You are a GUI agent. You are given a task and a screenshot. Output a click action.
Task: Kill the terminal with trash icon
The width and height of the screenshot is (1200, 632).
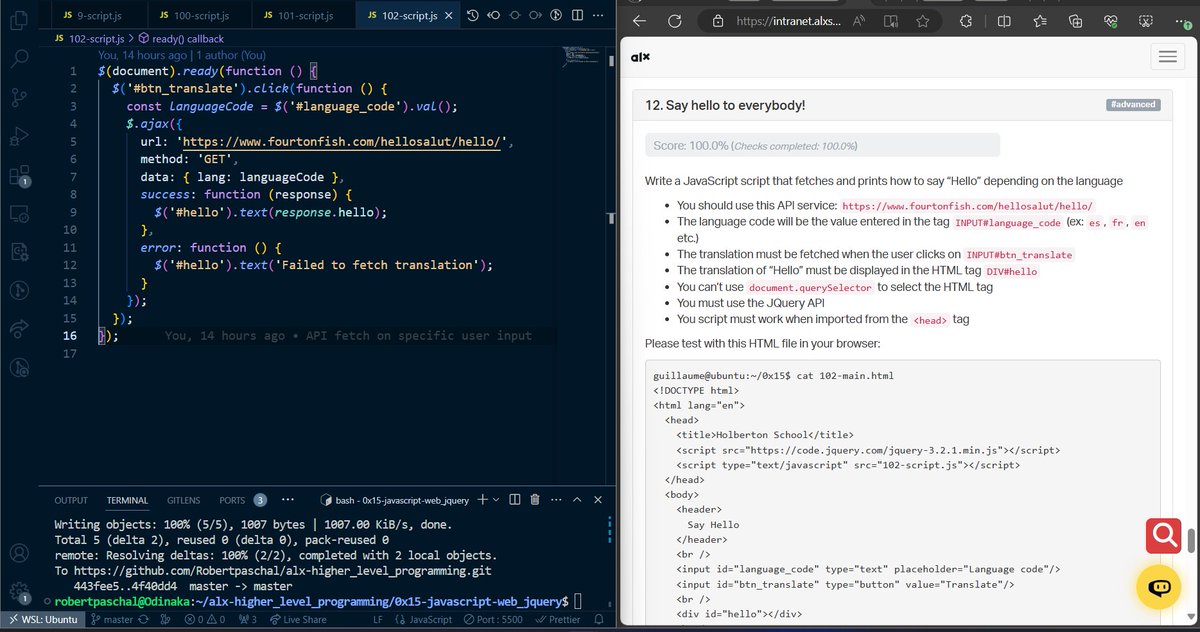(535, 499)
